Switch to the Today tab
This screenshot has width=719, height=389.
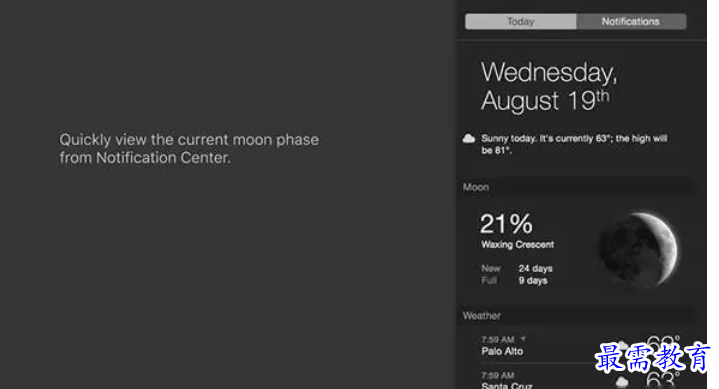[x=520, y=22]
